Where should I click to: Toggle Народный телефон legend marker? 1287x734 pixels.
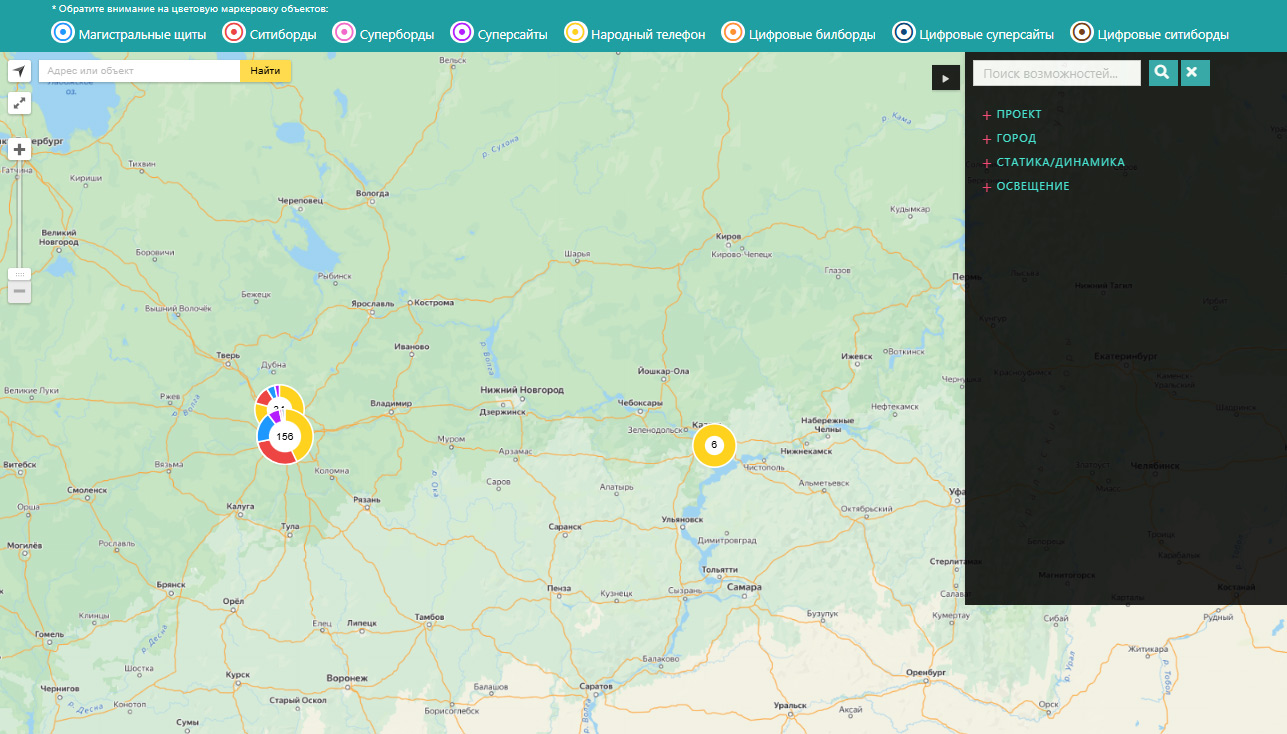[x=576, y=33]
